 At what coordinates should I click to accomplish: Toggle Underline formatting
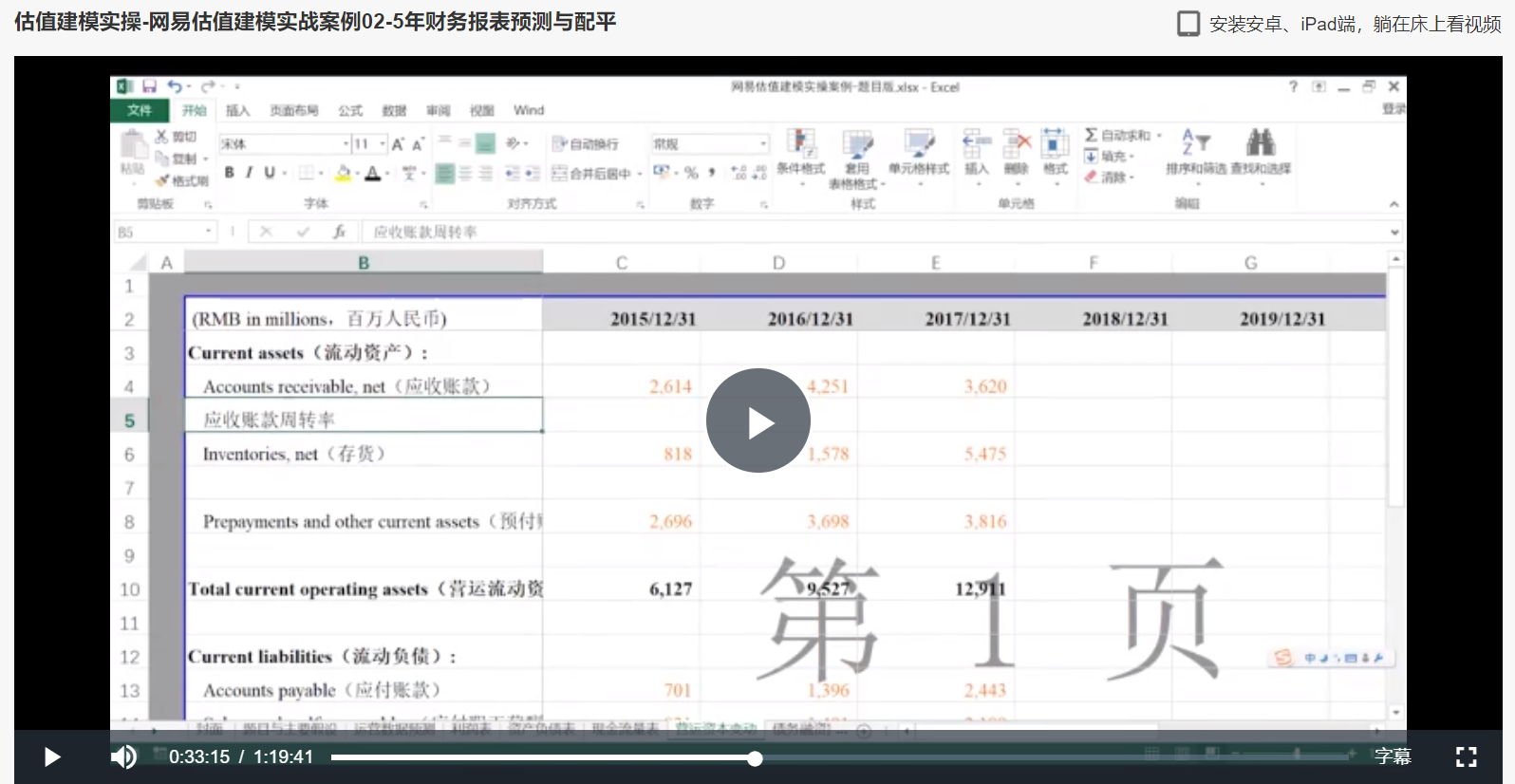coord(270,173)
